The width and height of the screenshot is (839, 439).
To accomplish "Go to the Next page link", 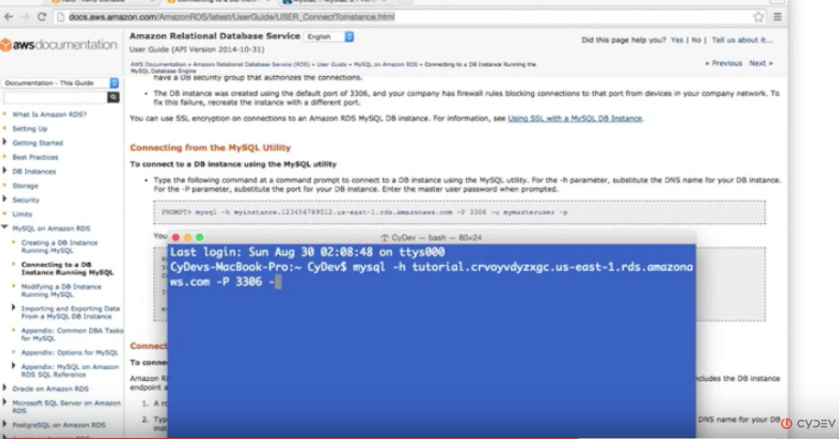I will pos(760,63).
